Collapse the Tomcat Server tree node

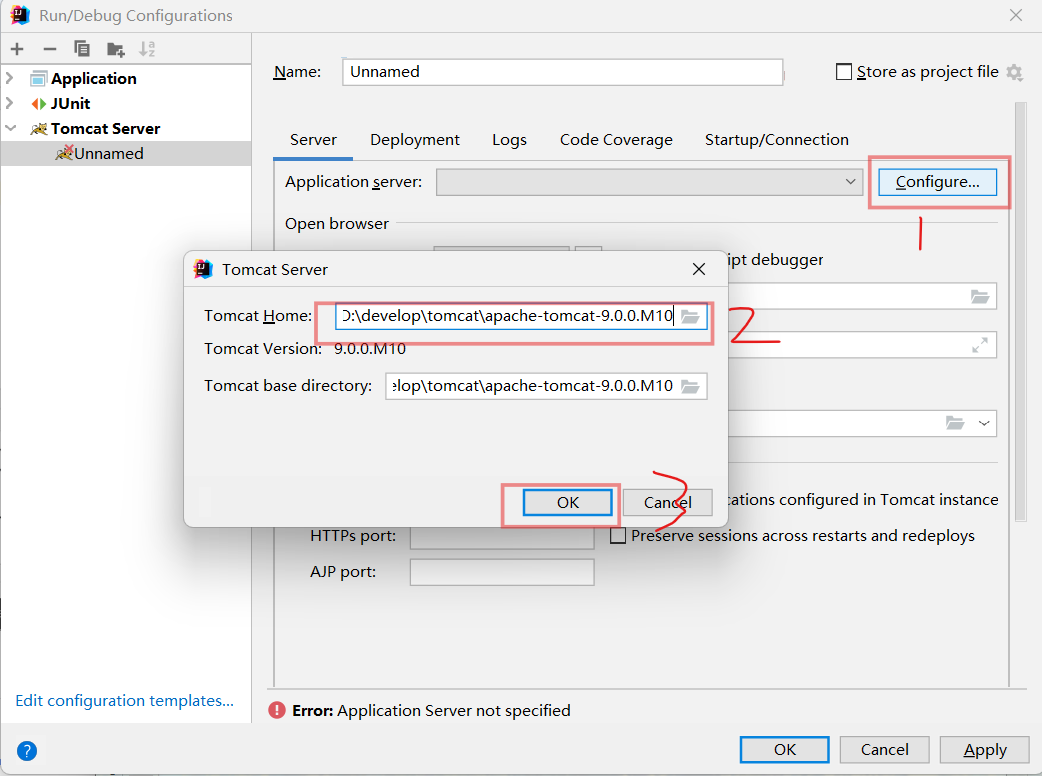(x=10, y=128)
